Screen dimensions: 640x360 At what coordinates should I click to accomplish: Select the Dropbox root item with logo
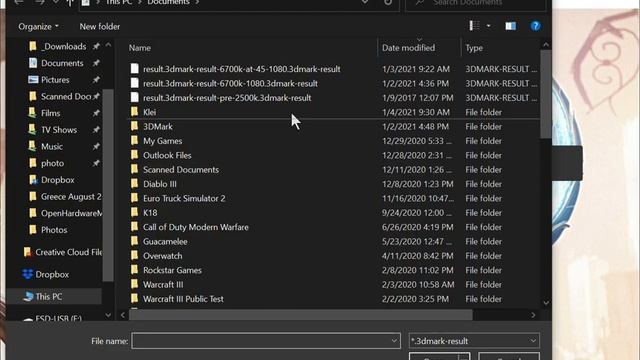tap(52, 275)
